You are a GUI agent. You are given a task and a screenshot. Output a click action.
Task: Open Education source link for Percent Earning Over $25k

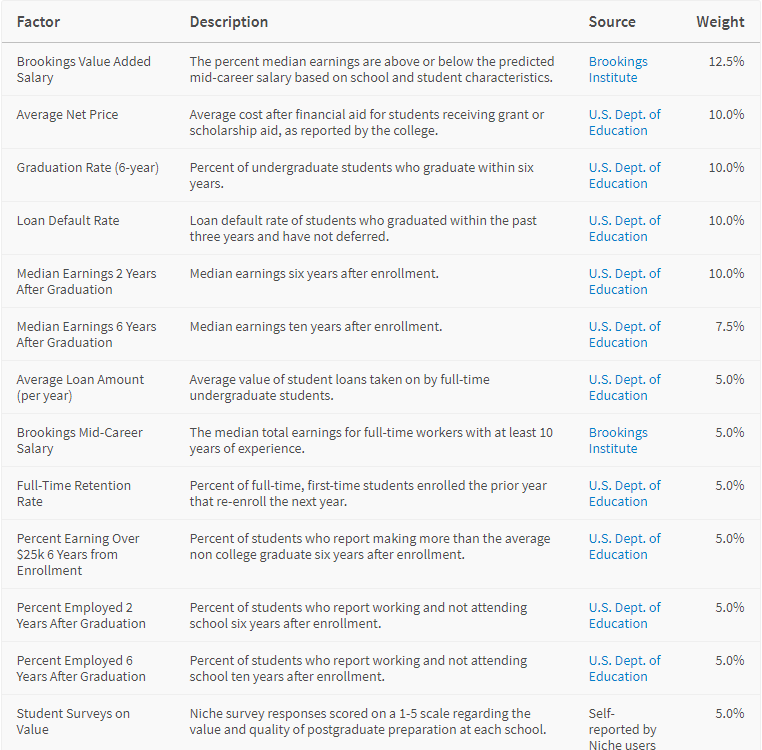click(x=624, y=546)
